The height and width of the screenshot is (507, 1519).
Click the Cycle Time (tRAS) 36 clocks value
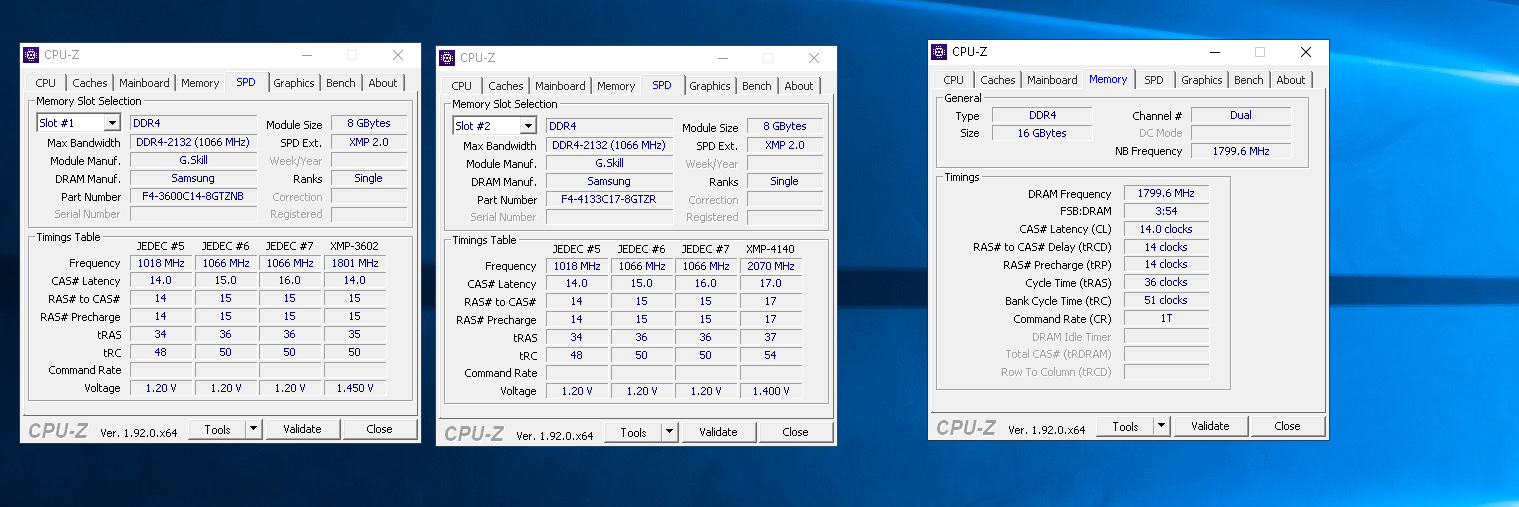[x=1166, y=282]
